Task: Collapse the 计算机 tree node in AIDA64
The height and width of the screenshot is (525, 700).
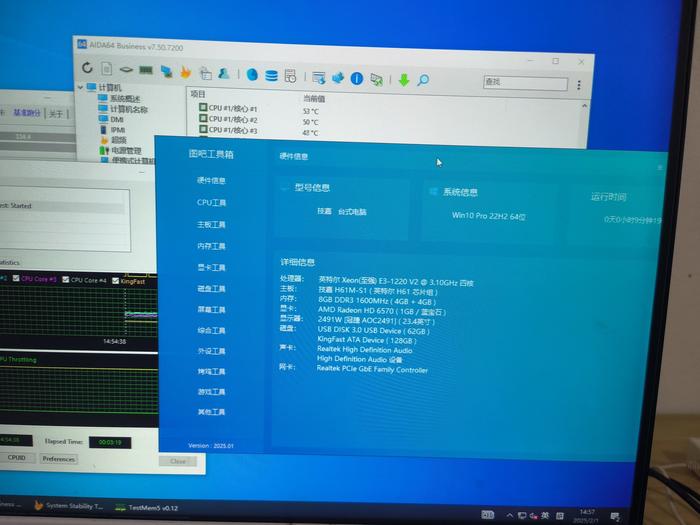Action: [80, 87]
